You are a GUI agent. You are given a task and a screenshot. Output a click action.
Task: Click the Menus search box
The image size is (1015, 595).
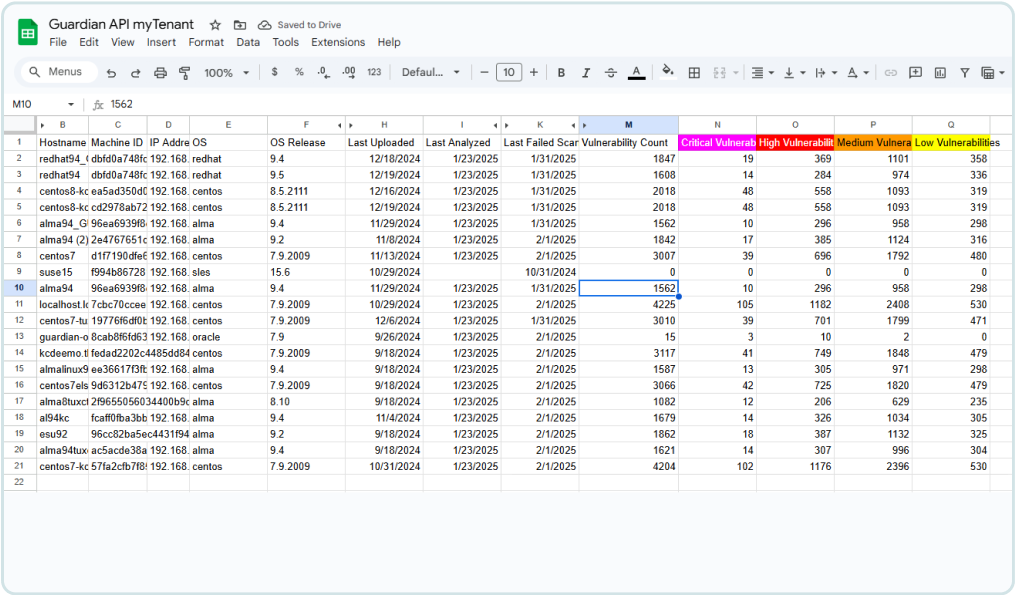click(58, 72)
